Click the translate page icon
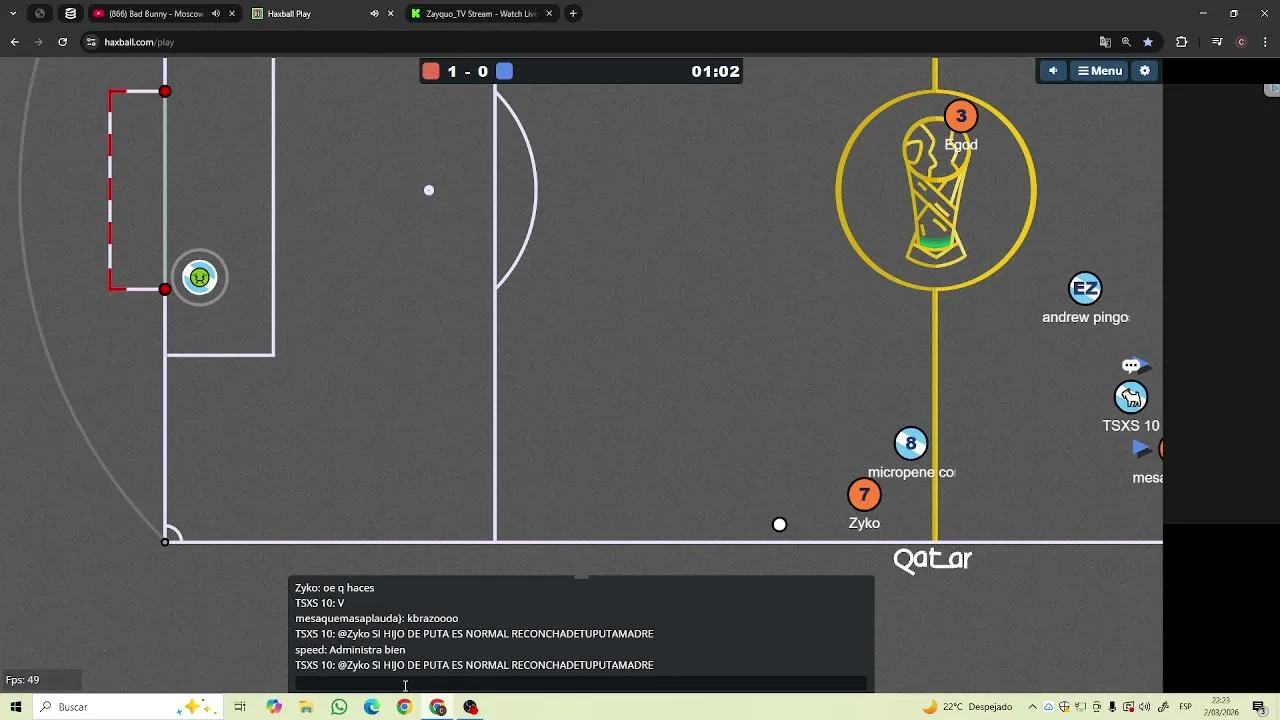The height and width of the screenshot is (720, 1280). [x=1105, y=42]
